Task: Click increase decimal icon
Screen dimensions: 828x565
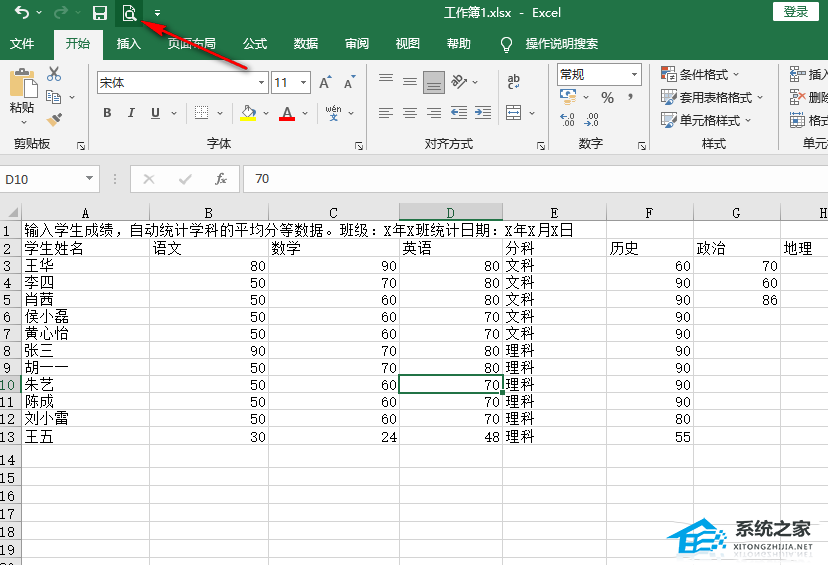Action: [567, 120]
